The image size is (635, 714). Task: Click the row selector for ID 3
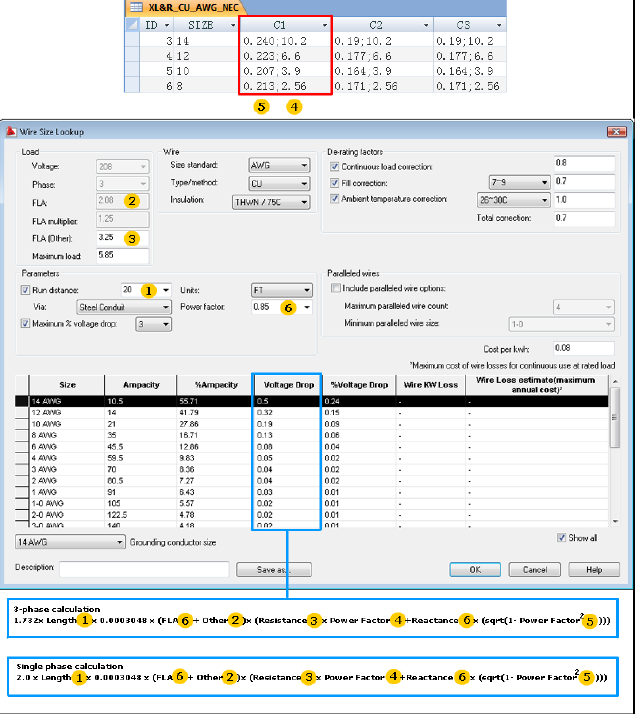(x=132, y=41)
